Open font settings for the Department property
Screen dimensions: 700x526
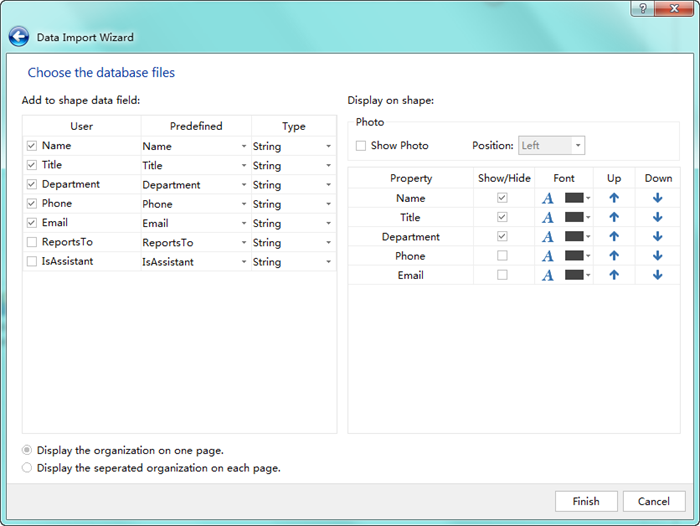(548, 237)
